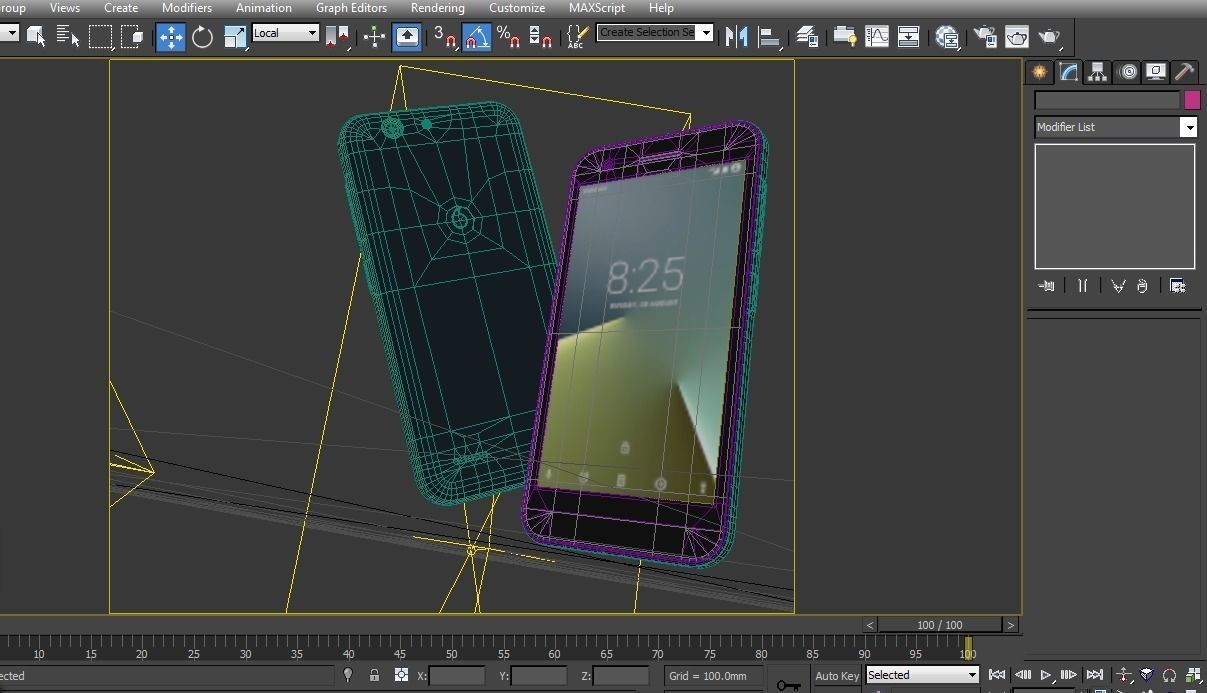Click the magenta object color swatch
This screenshot has width=1207, height=693.
click(1192, 100)
